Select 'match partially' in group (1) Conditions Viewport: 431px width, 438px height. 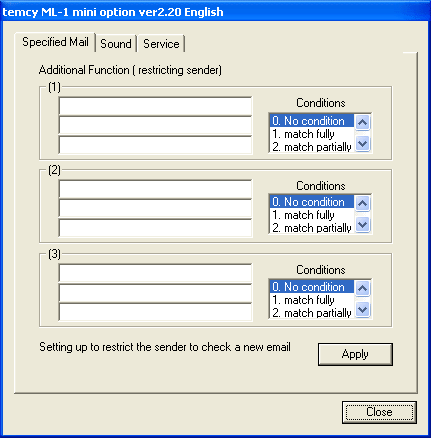tap(312, 147)
